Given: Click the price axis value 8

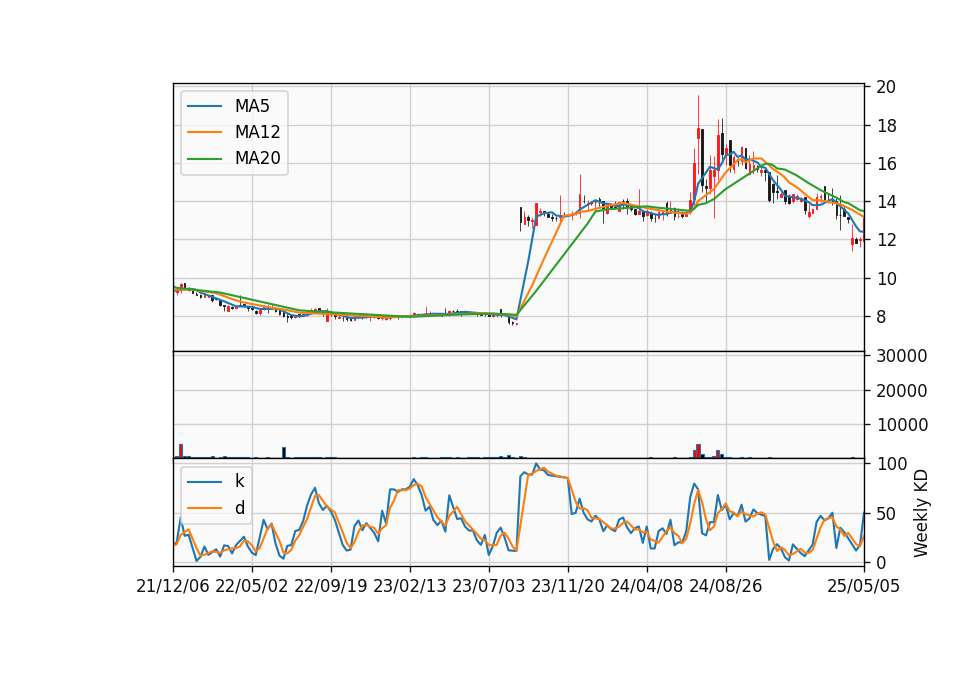Looking at the screenshot, I should pos(881,317).
